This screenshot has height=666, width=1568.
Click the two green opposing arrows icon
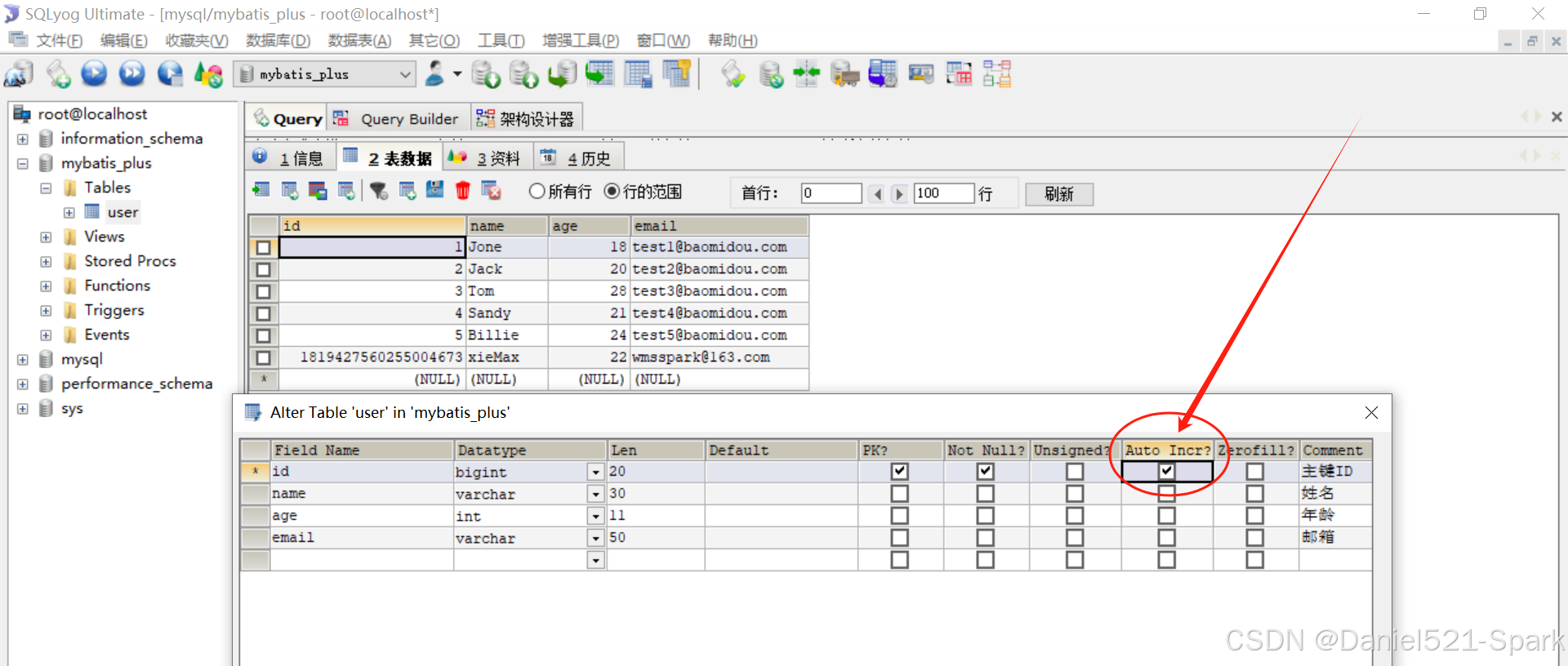[x=806, y=74]
